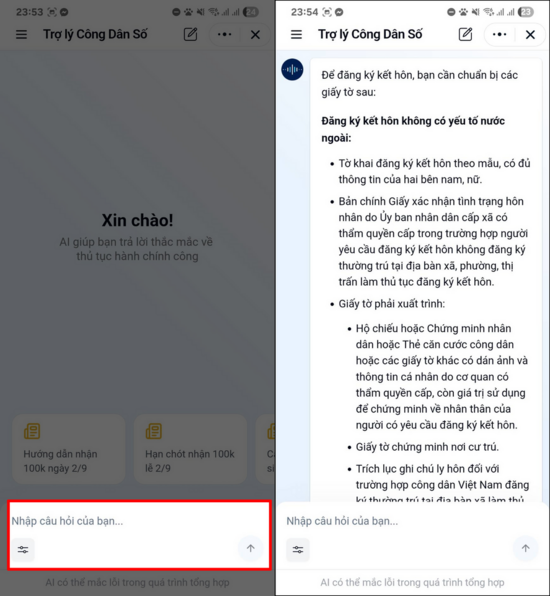Close the mini app on left screen
Screen dimensions: 550x596
(255, 35)
